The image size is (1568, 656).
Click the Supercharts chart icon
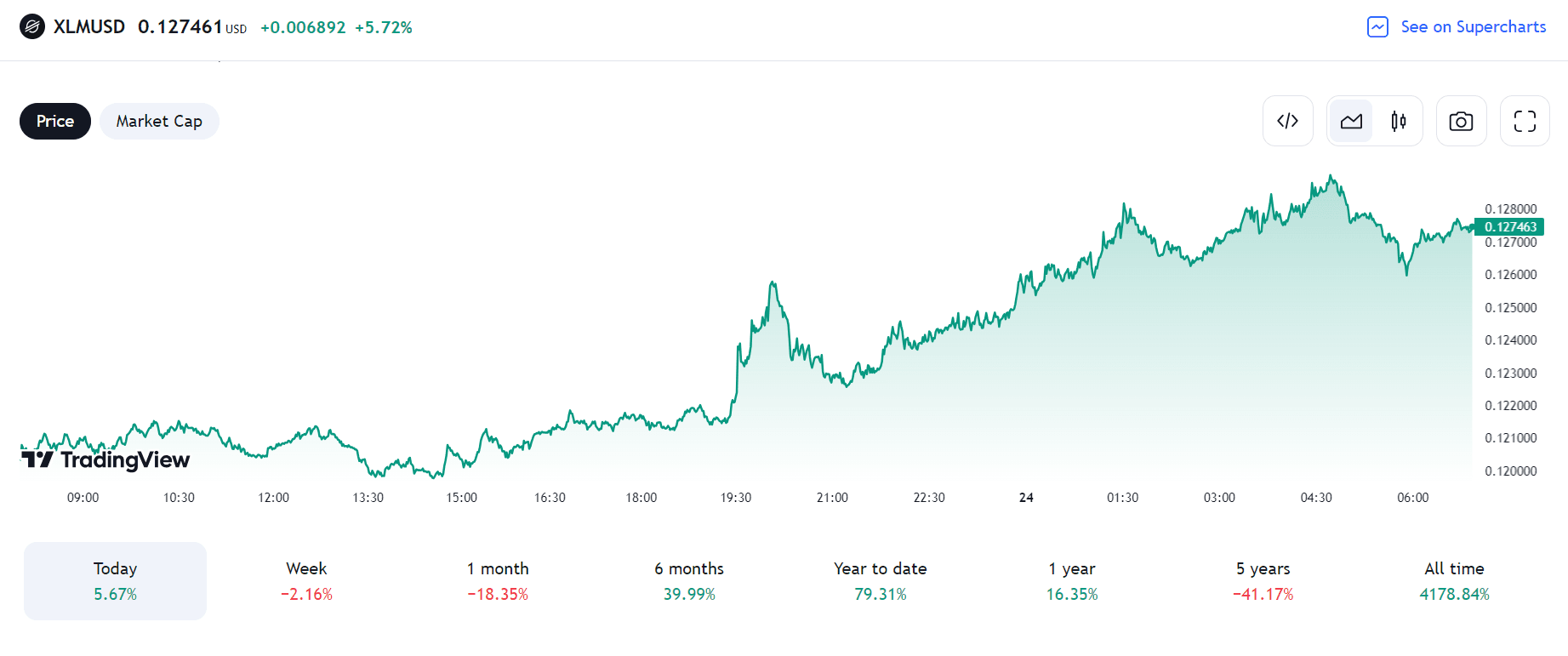1377,27
